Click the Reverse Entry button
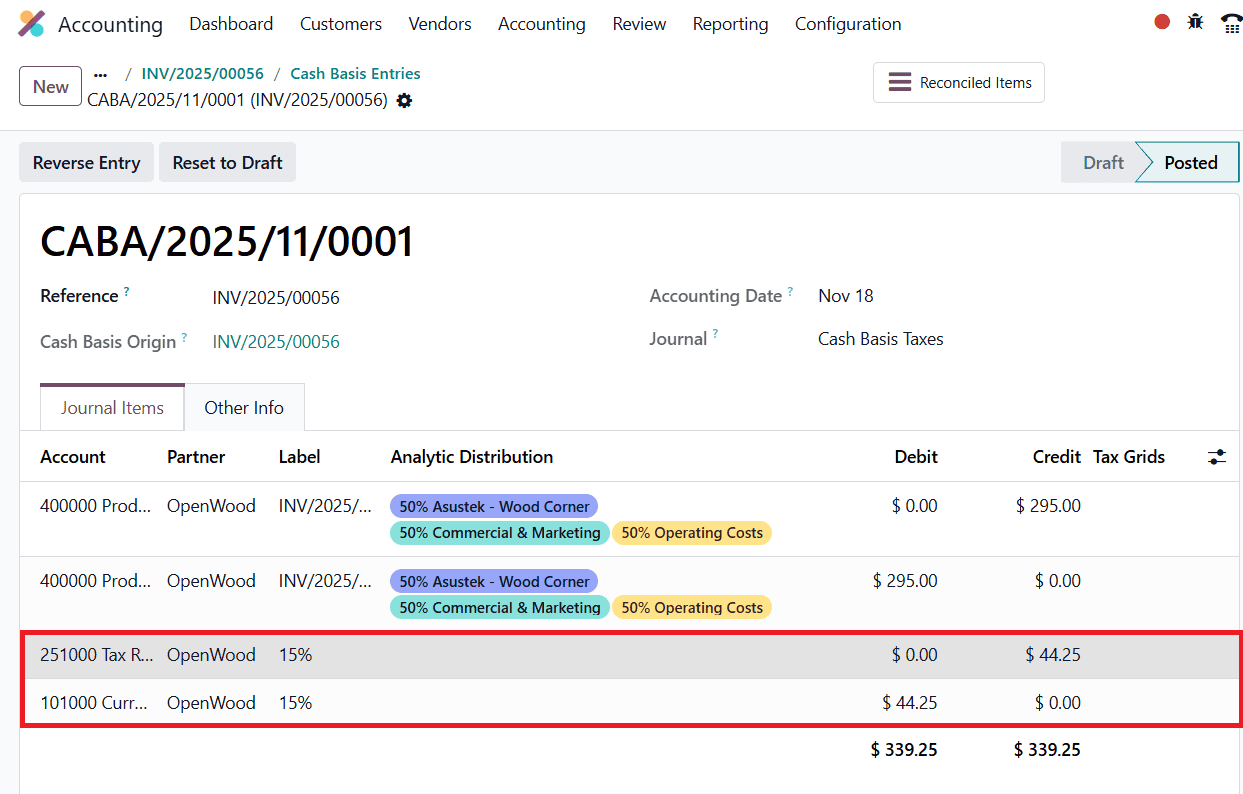1243x794 pixels. 86,162
